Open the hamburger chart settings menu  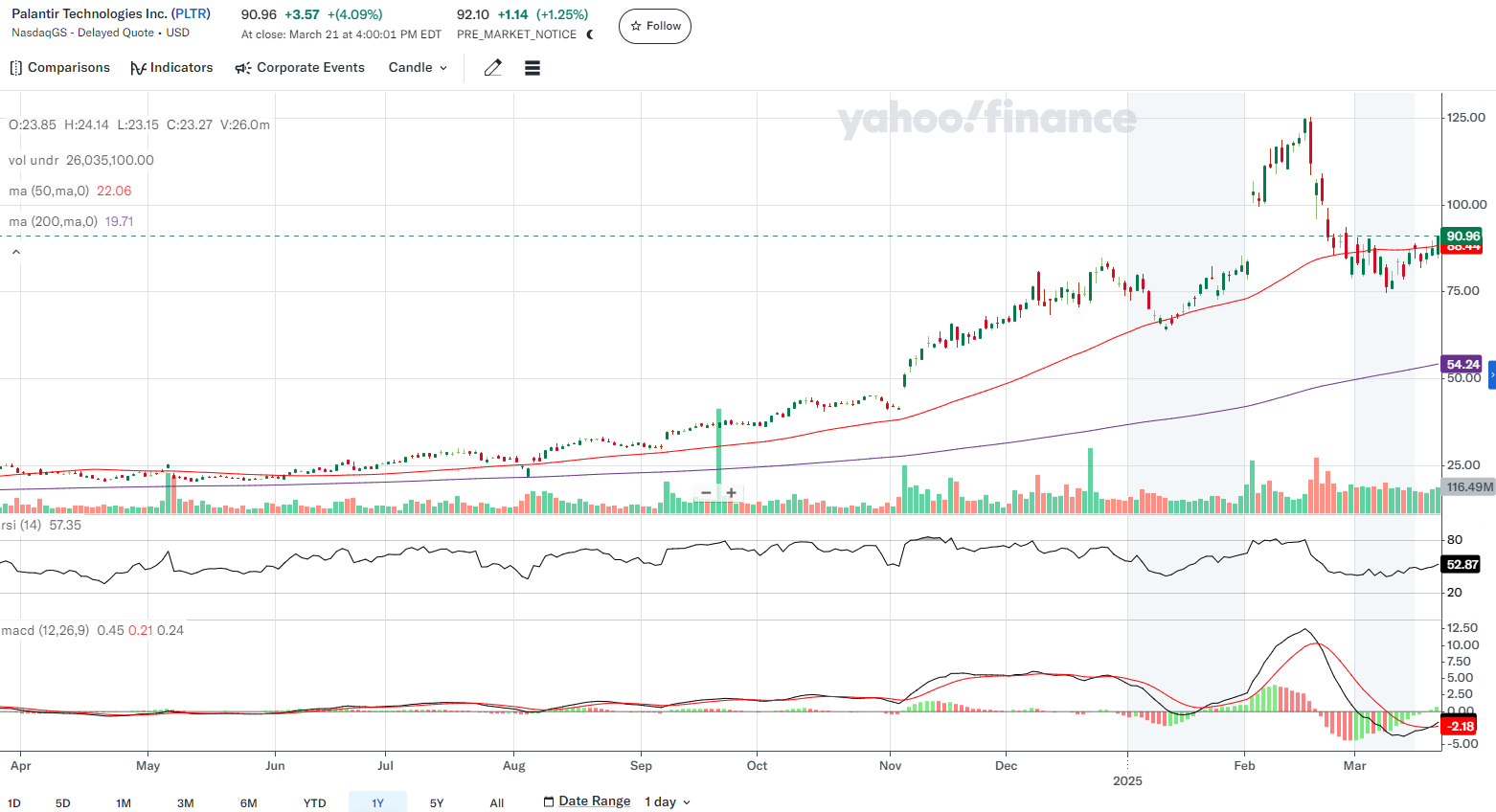[x=533, y=68]
